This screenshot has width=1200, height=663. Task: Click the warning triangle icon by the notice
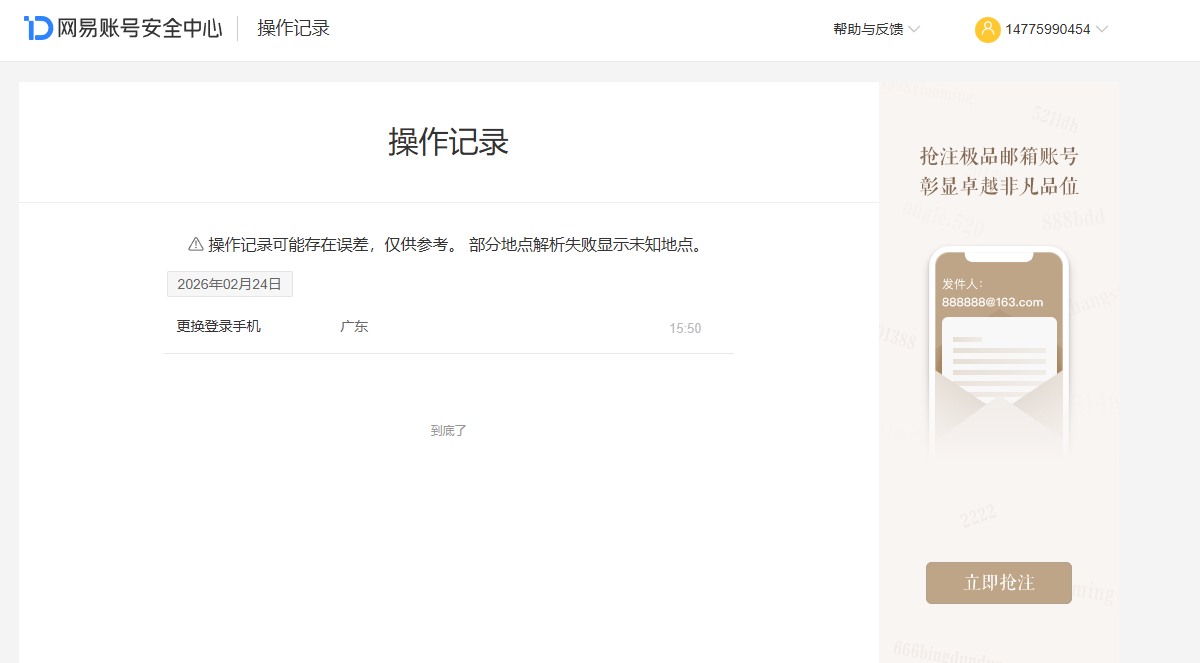coord(196,244)
